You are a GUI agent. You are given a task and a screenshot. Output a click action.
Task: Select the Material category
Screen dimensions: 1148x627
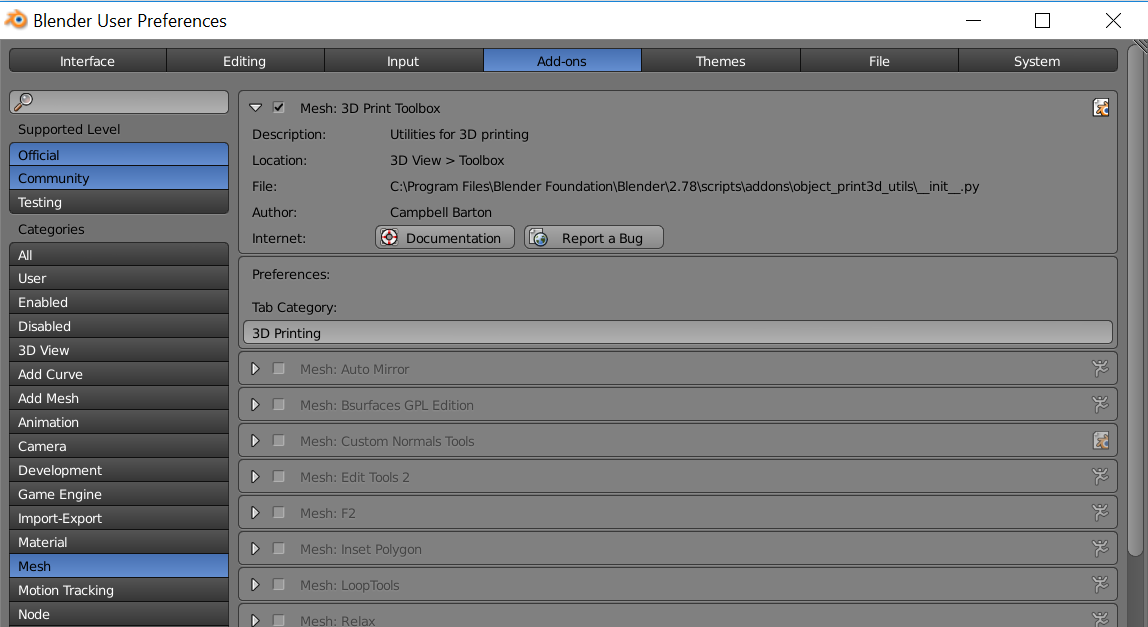coord(119,543)
